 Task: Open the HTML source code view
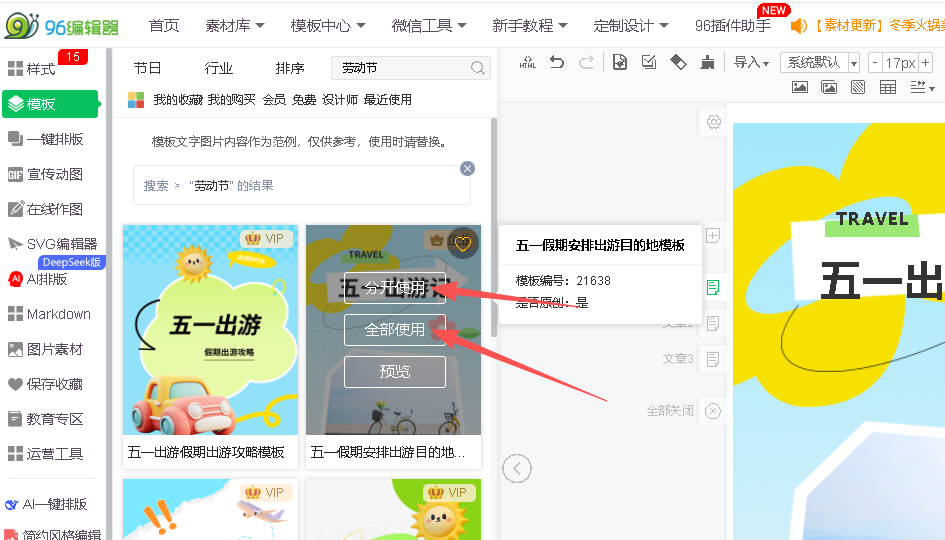point(529,63)
